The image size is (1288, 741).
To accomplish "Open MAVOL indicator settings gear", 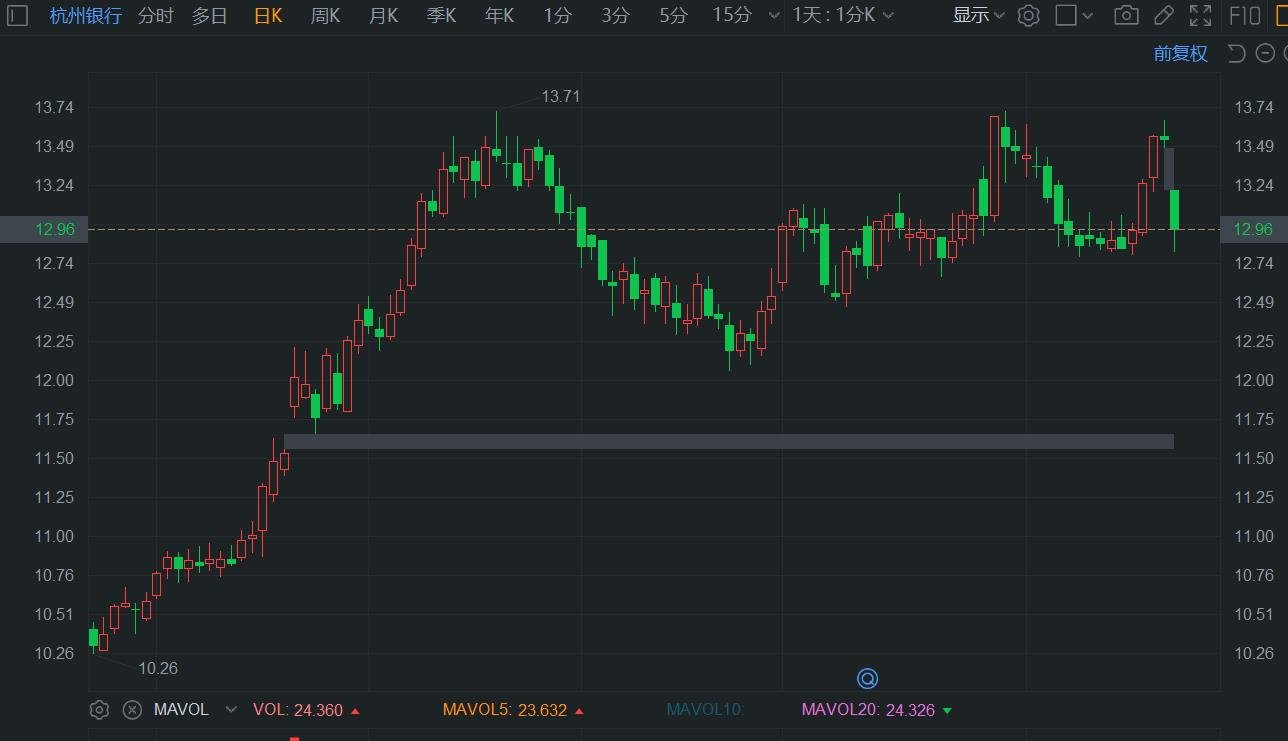I will click(99, 710).
